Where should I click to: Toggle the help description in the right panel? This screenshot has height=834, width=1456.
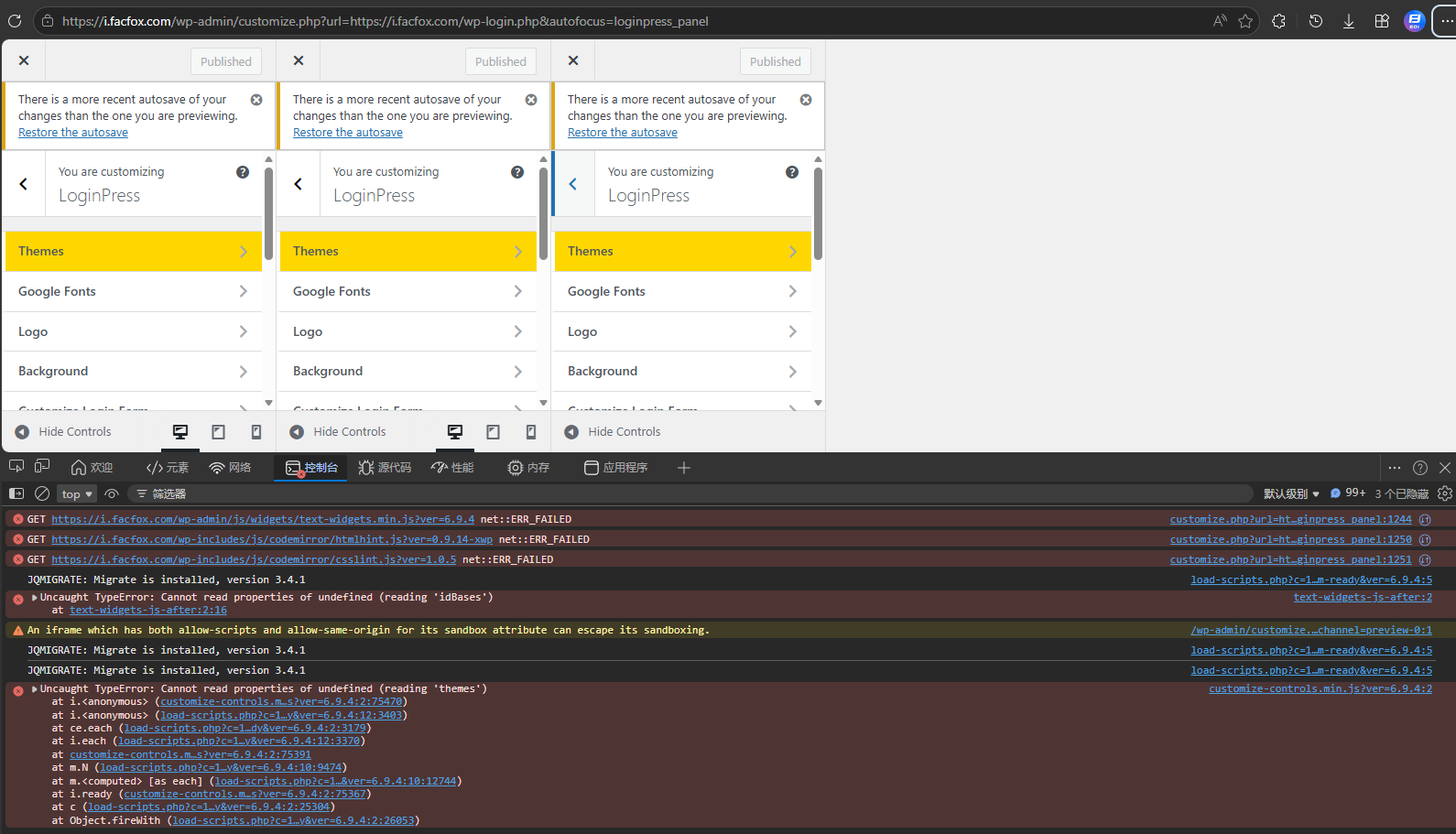792,172
